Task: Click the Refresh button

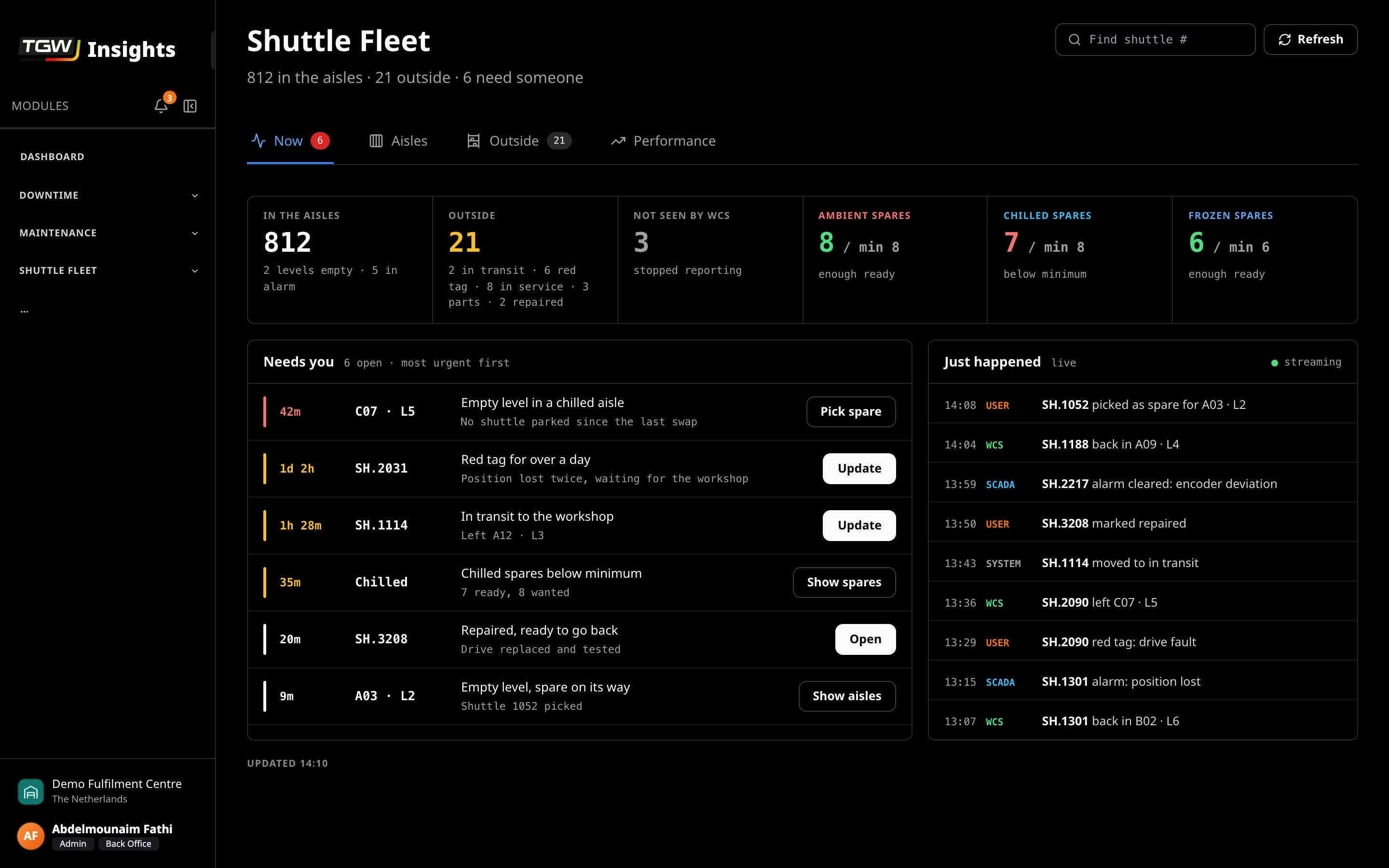Action: click(x=1310, y=40)
